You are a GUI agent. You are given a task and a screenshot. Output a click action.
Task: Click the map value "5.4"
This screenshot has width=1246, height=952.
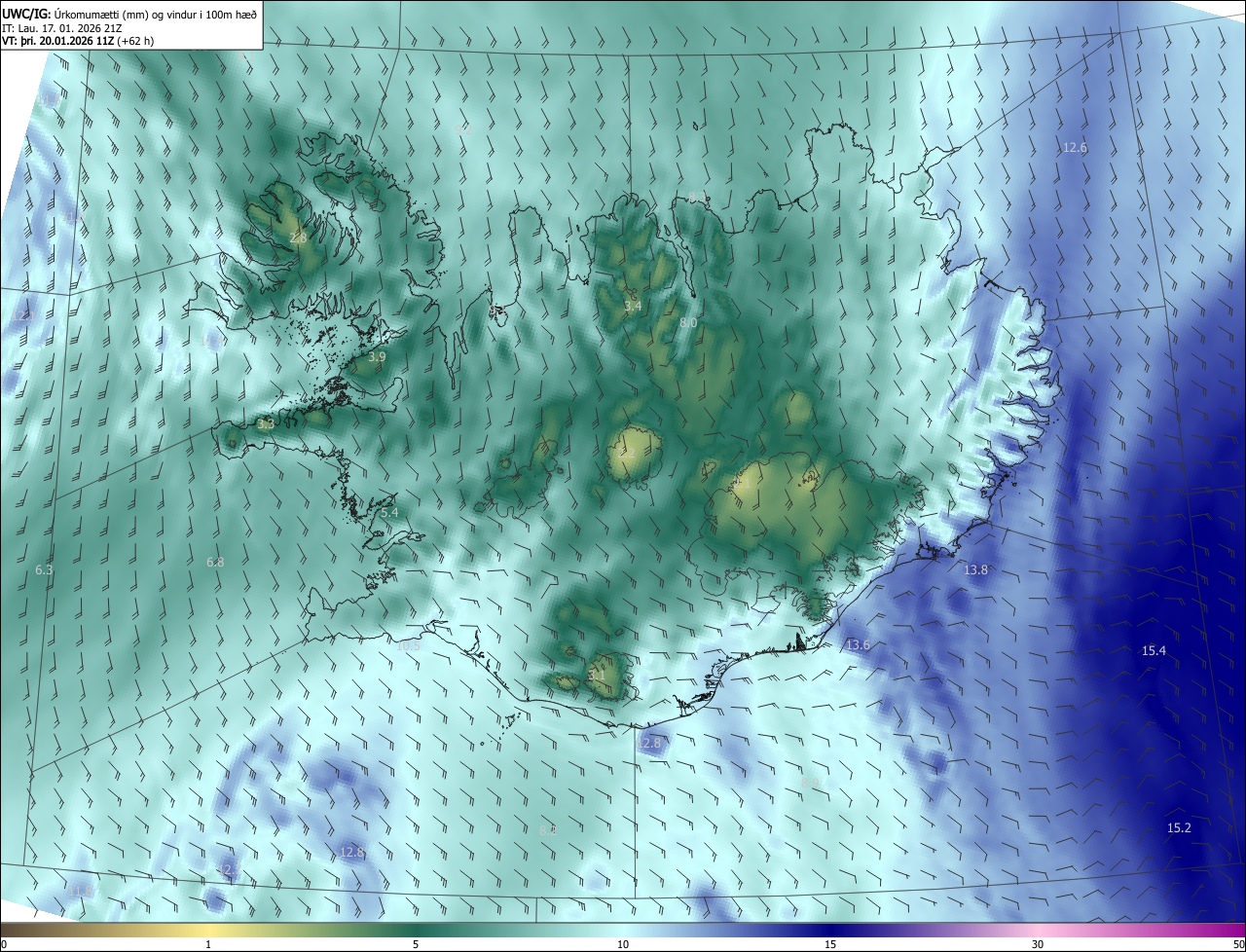(x=389, y=513)
